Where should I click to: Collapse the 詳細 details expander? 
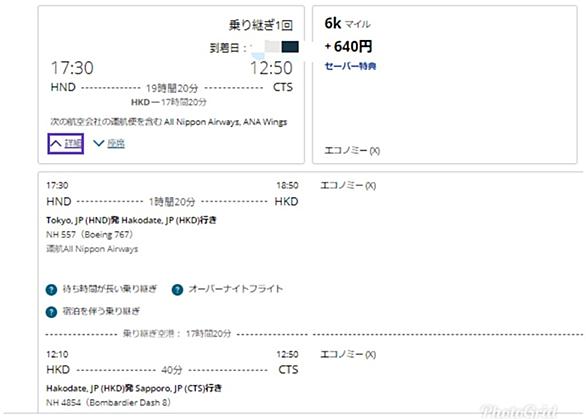click(65, 144)
